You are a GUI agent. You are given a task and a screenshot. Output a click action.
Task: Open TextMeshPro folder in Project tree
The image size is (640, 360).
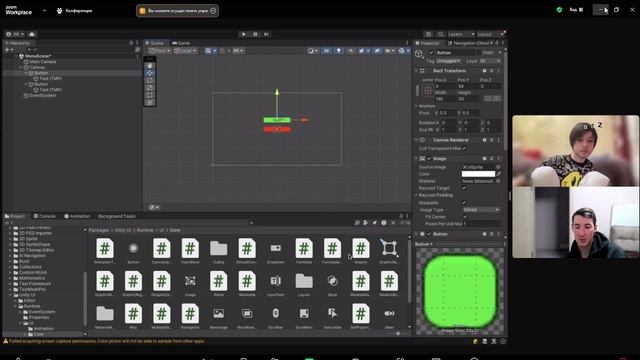(32, 289)
